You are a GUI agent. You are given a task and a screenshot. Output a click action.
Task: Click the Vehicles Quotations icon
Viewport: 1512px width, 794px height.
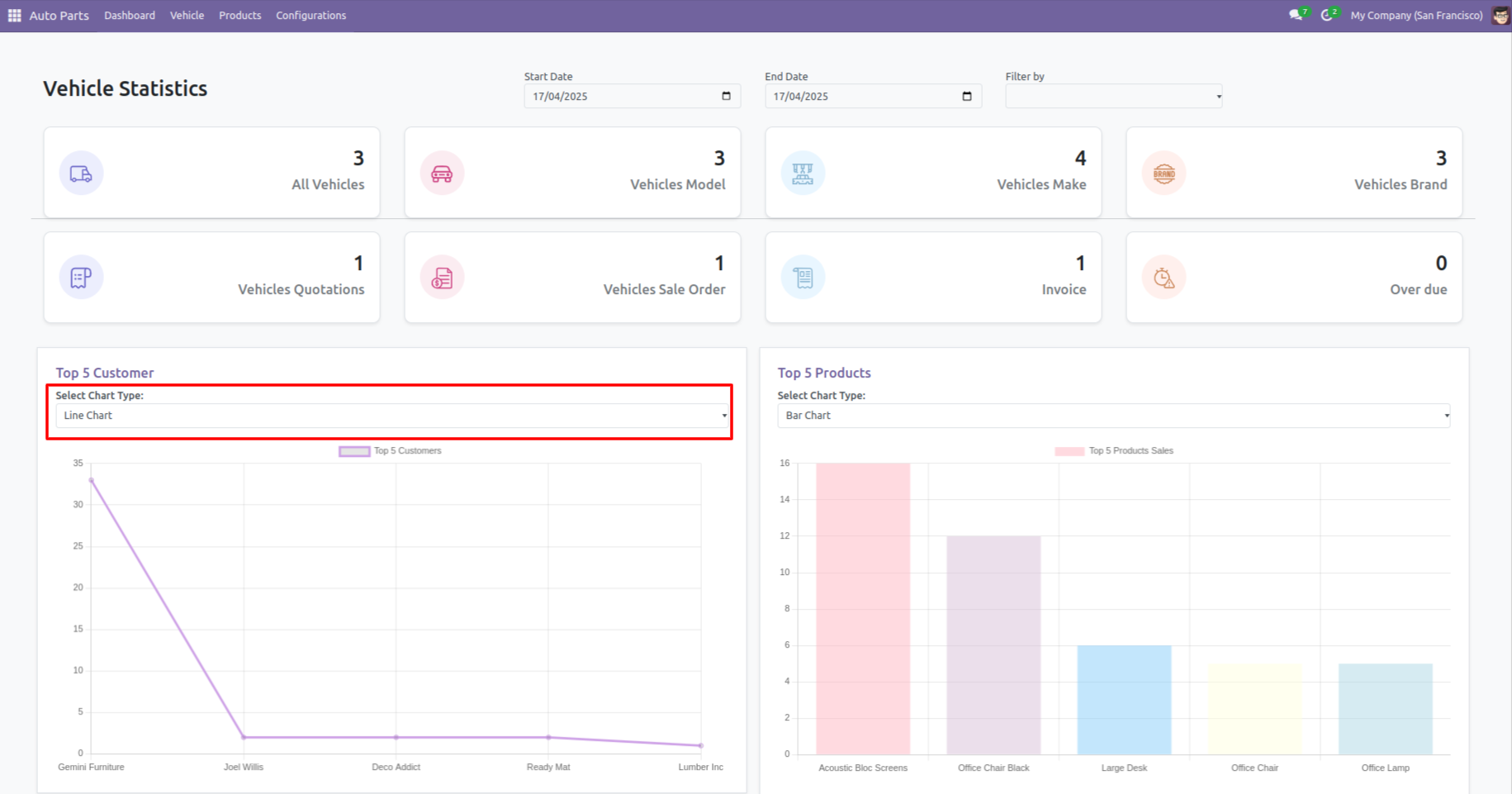(81, 278)
